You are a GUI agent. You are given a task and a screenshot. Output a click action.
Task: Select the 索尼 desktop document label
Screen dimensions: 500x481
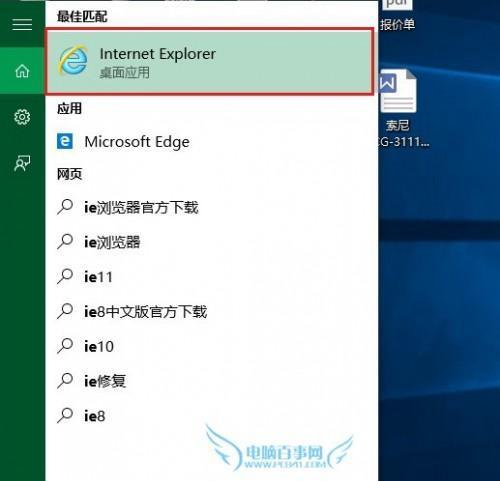click(x=397, y=125)
